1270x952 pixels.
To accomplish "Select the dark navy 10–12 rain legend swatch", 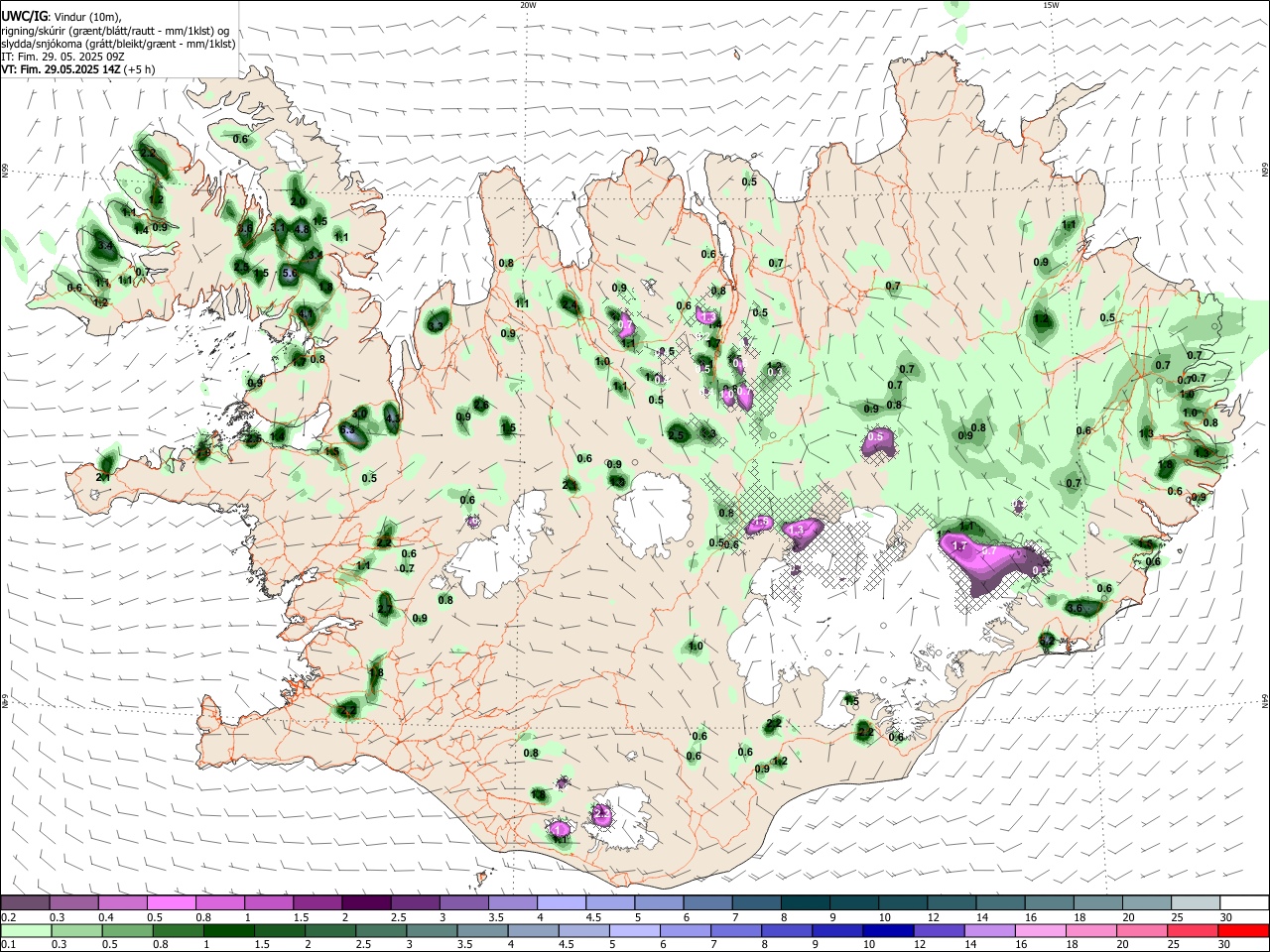I will pyautogui.click(x=888, y=930).
